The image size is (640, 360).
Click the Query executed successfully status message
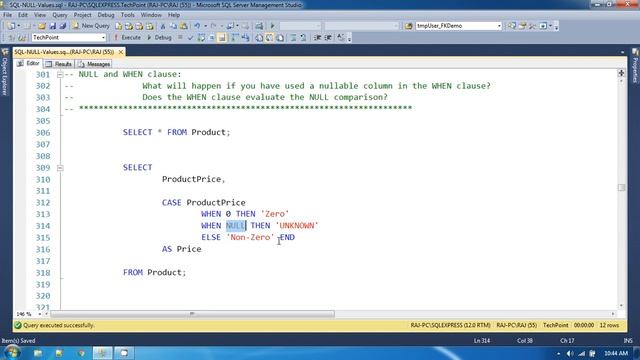[x=59, y=325]
